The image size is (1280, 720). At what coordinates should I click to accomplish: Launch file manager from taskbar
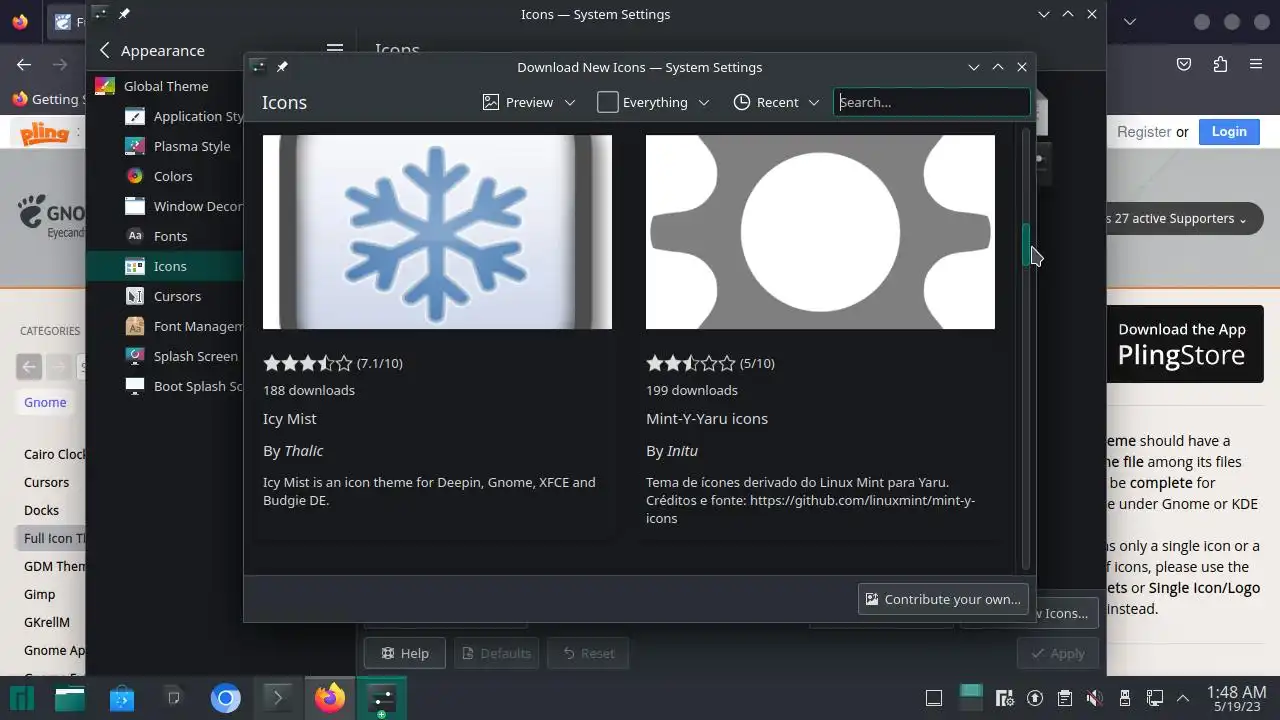point(70,697)
